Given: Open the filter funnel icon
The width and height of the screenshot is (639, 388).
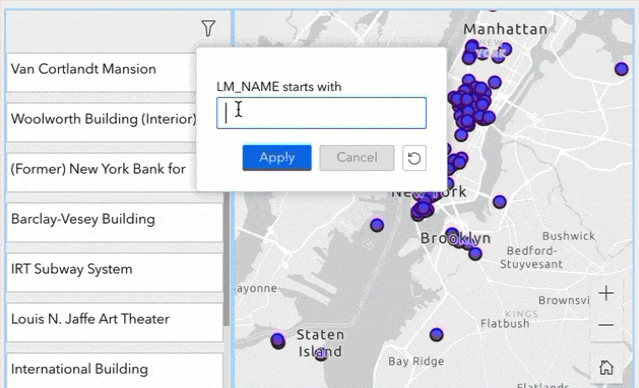Looking at the screenshot, I should 208,28.
